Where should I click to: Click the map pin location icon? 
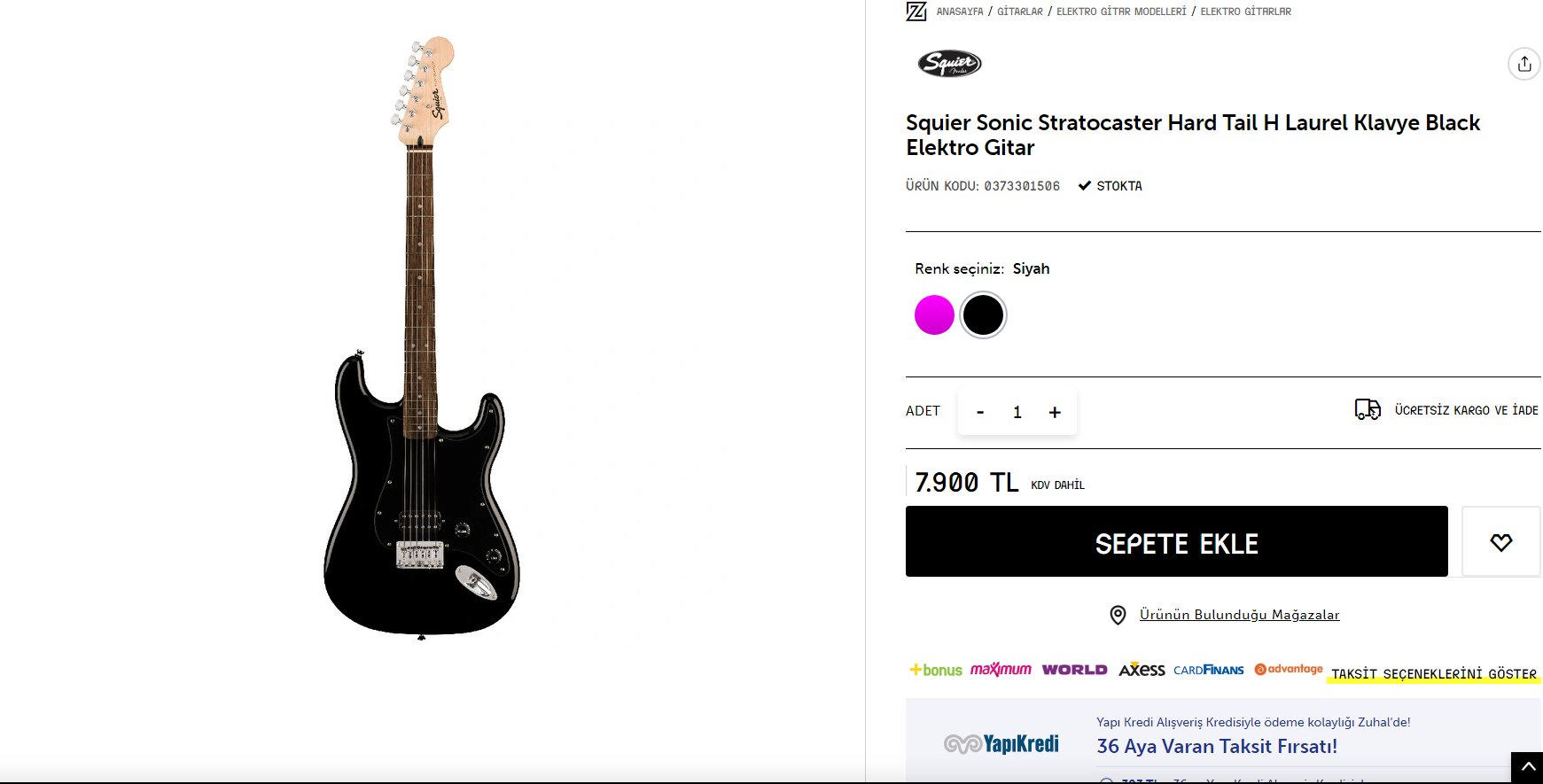point(1118,615)
